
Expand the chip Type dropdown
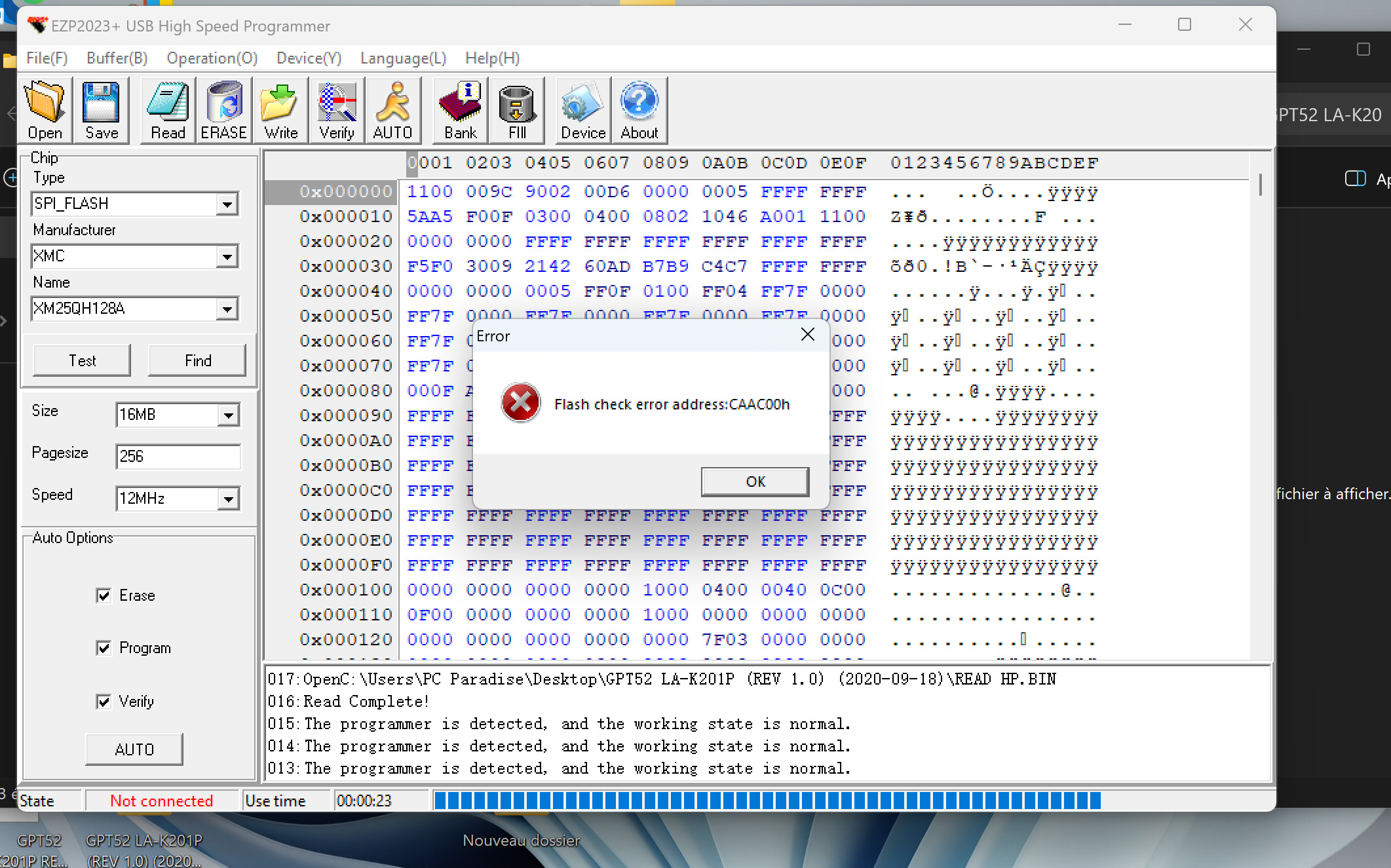[227, 204]
